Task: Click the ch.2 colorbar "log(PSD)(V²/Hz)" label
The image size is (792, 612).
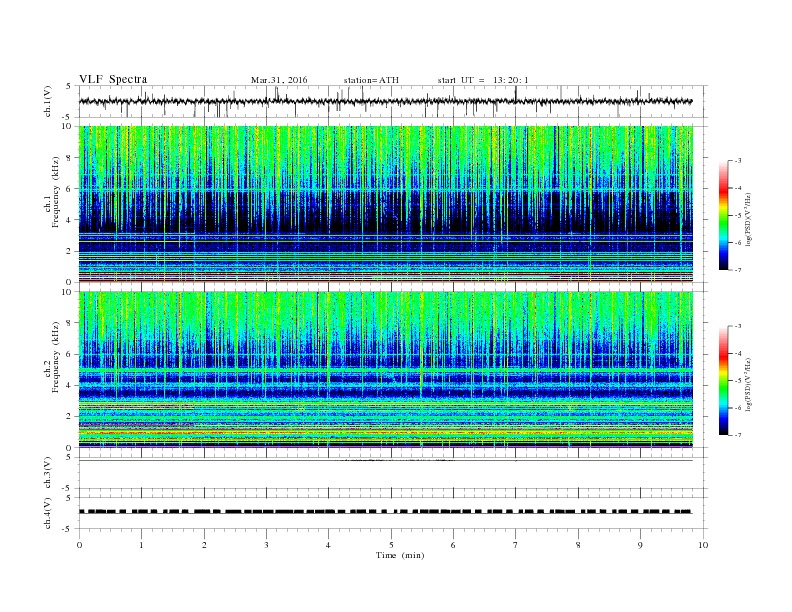Action: click(x=748, y=384)
